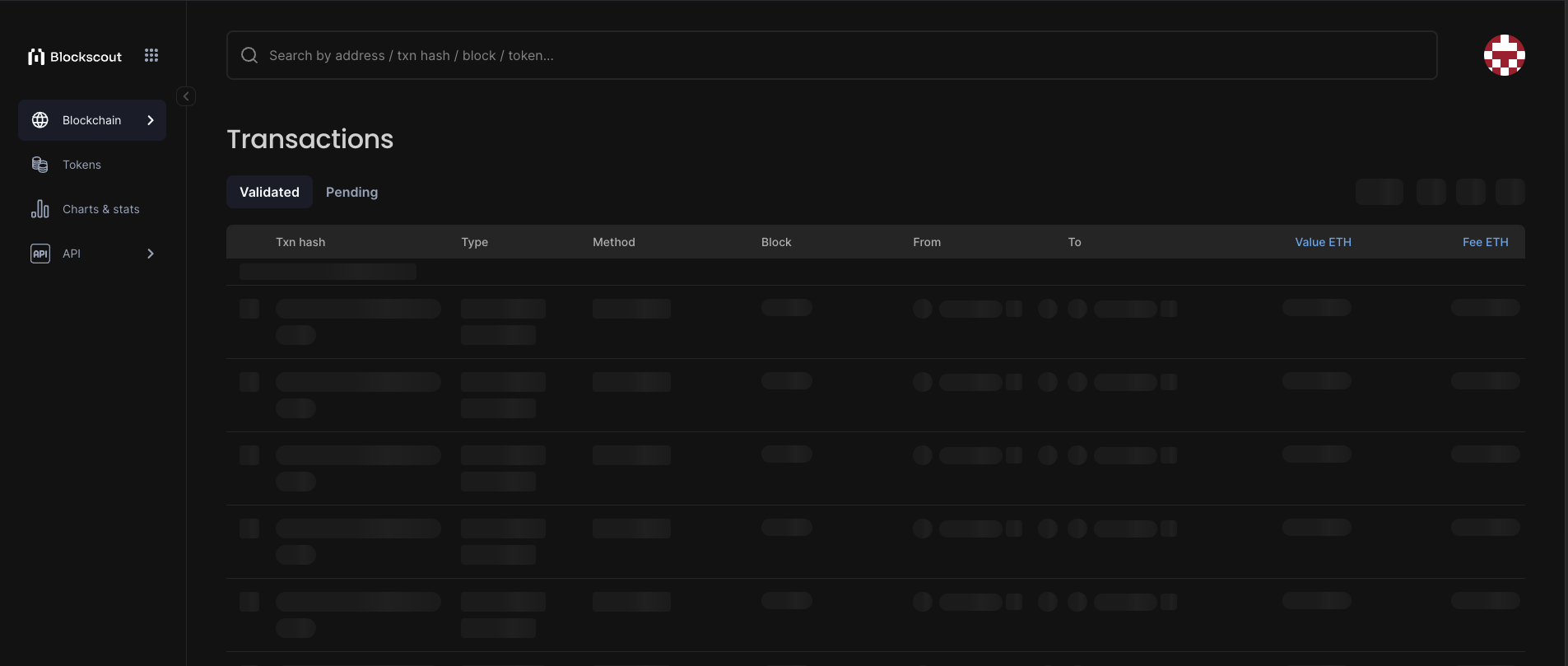Click the magnifier icon in search bar
1568x666 pixels.
tap(249, 55)
